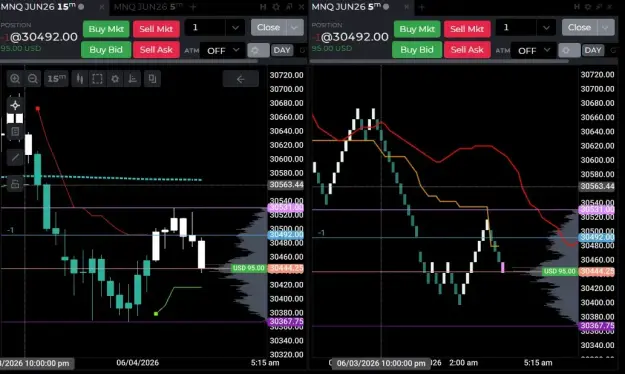Activate the dashed rectangle selection tool

click(x=97, y=79)
